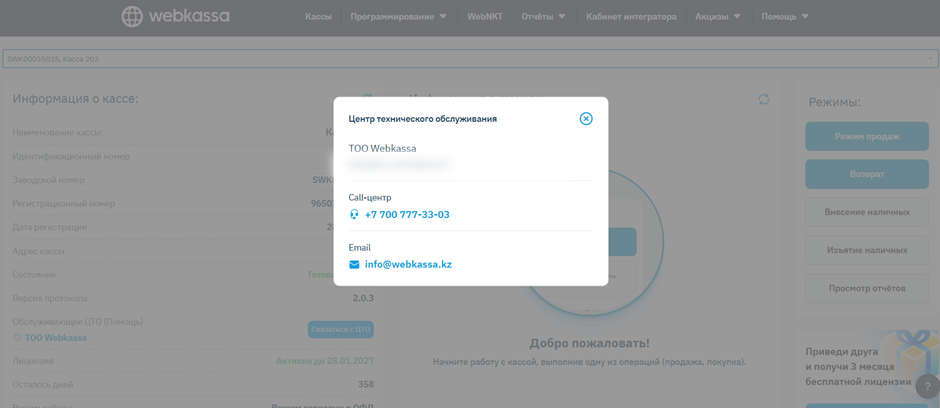Open Кабинет интегратора page
The height and width of the screenshot is (408, 940).
point(631,17)
